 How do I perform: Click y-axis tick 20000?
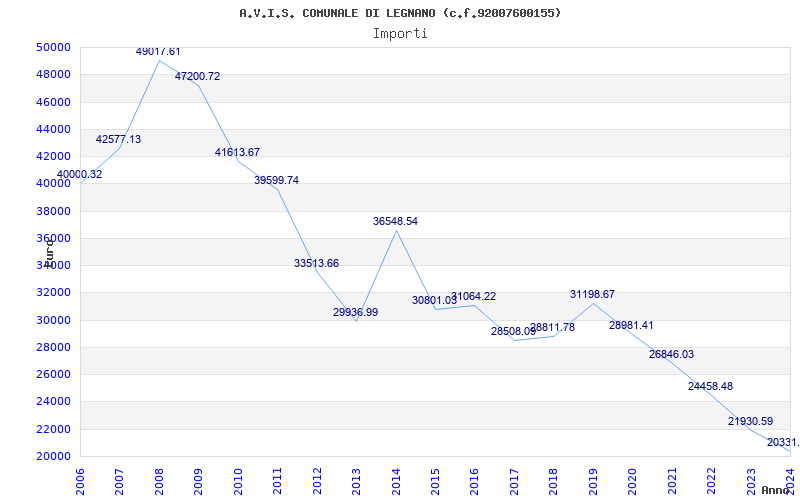53,457
